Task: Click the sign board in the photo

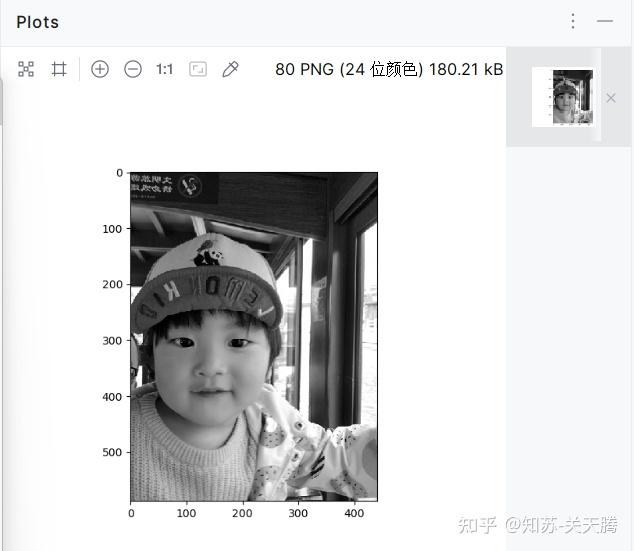Action: (x=174, y=188)
